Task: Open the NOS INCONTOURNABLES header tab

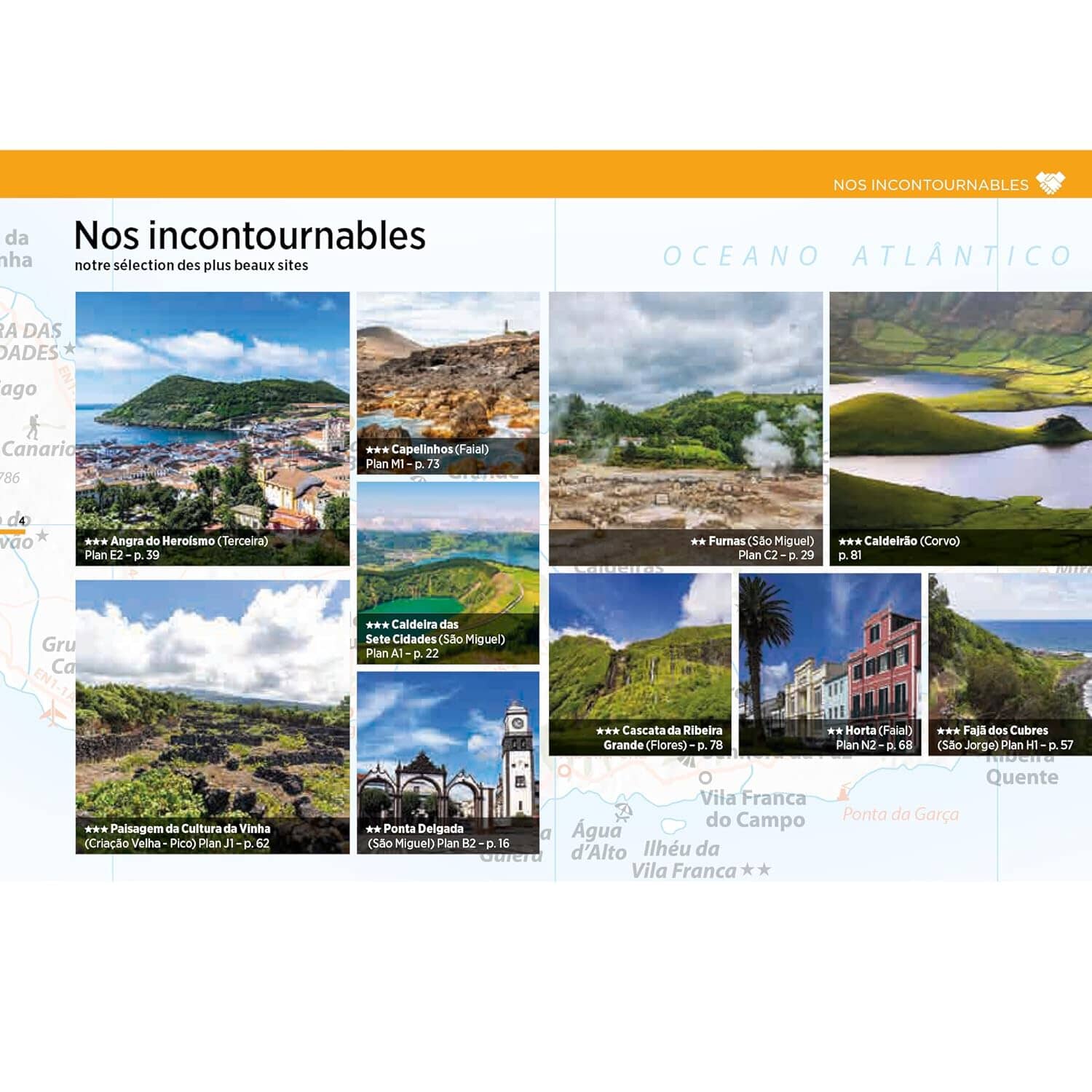Action: pyautogui.click(x=932, y=183)
